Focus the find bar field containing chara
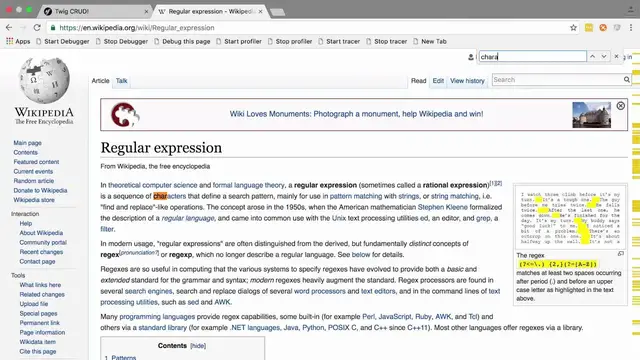 pos(533,56)
